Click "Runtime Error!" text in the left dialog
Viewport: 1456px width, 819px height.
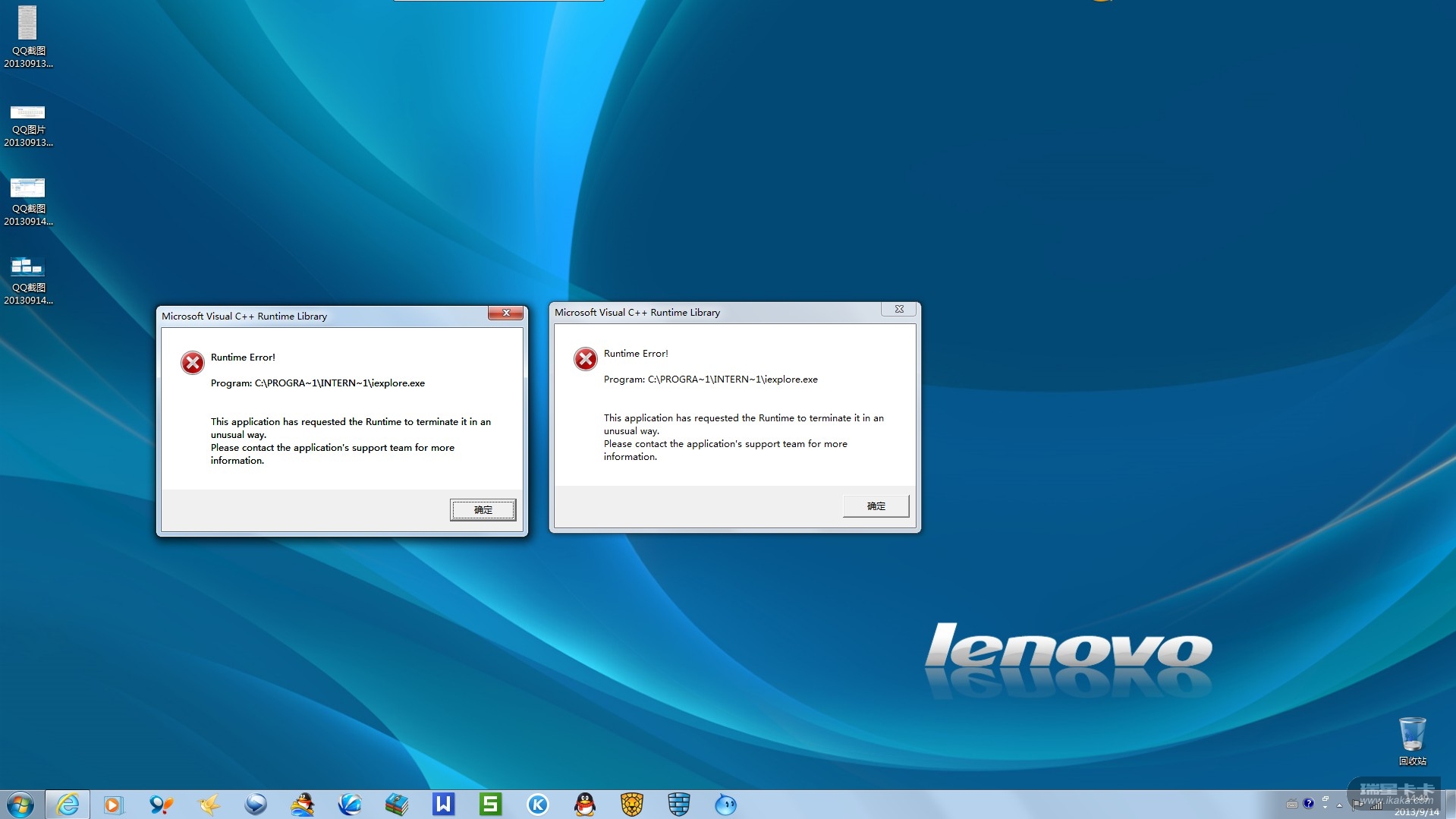(x=243, y=358)
